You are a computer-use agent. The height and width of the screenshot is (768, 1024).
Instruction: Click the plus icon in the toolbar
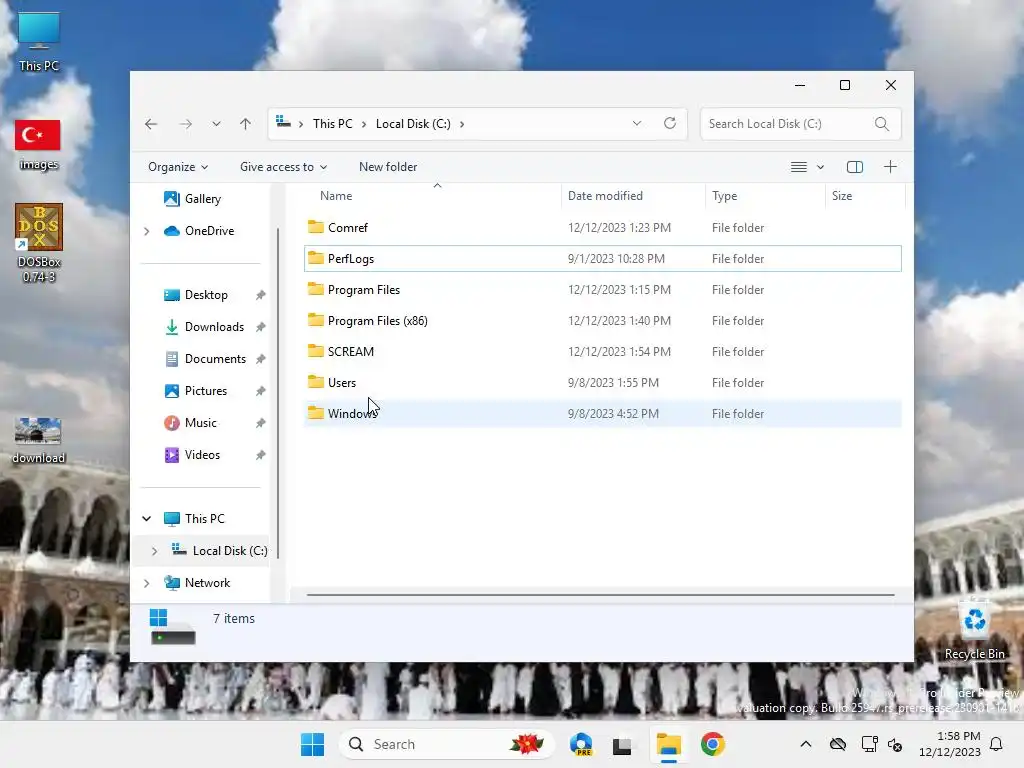point(890,167)
